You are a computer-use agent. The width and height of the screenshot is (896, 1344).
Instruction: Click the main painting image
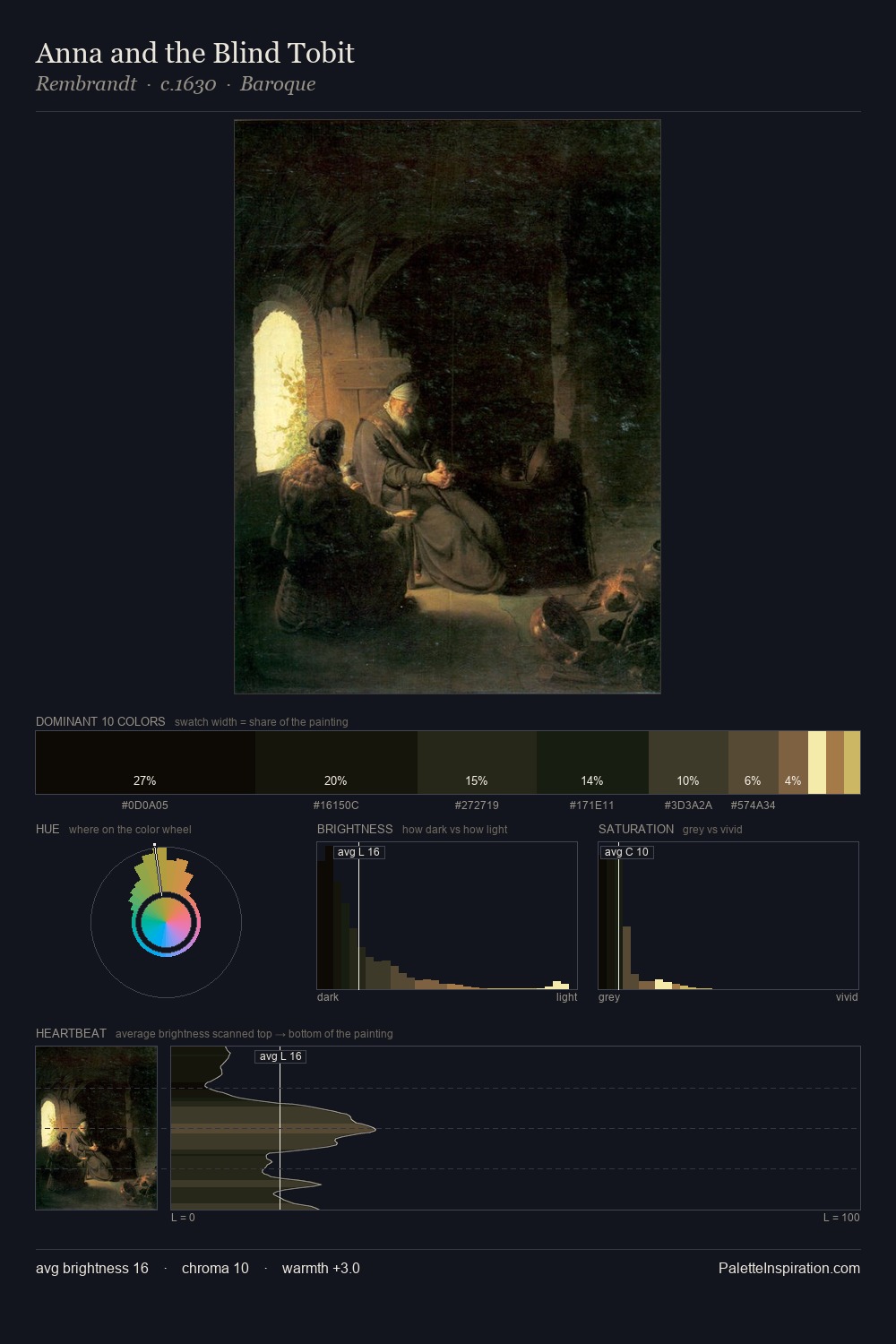point(447,407)
